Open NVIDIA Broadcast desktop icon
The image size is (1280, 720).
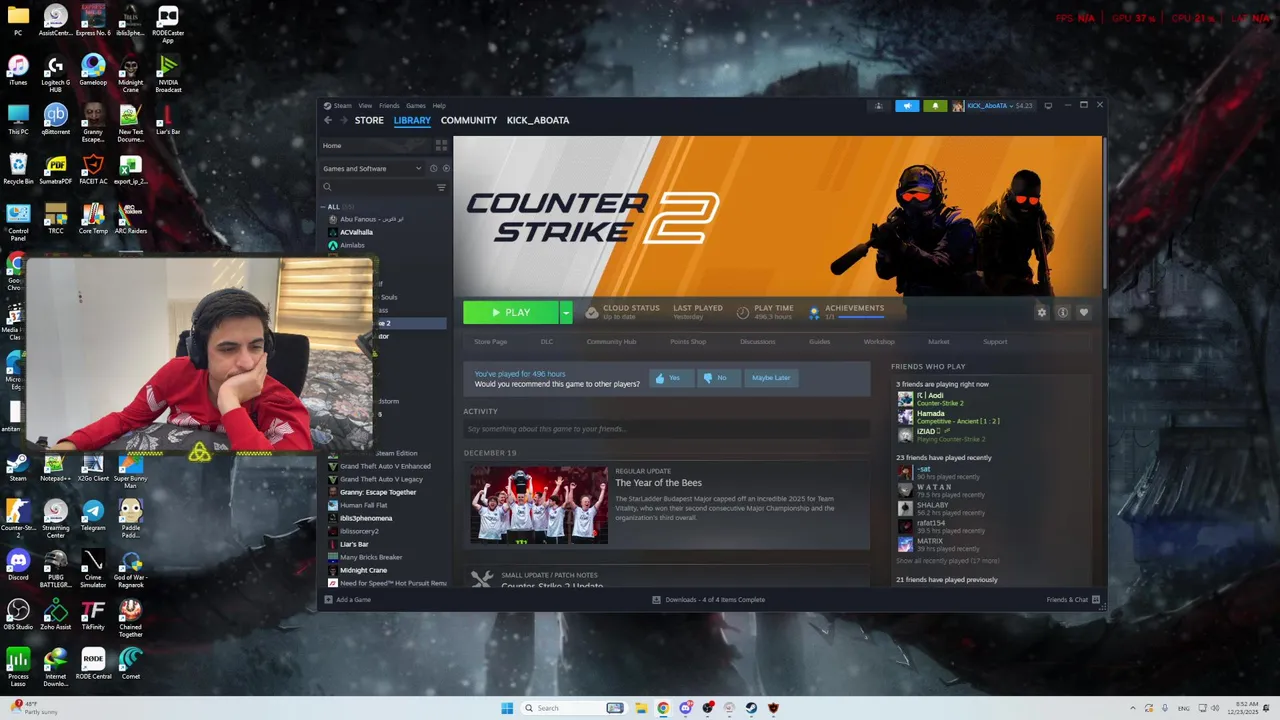pyautogui.click(x=168, y=74)
